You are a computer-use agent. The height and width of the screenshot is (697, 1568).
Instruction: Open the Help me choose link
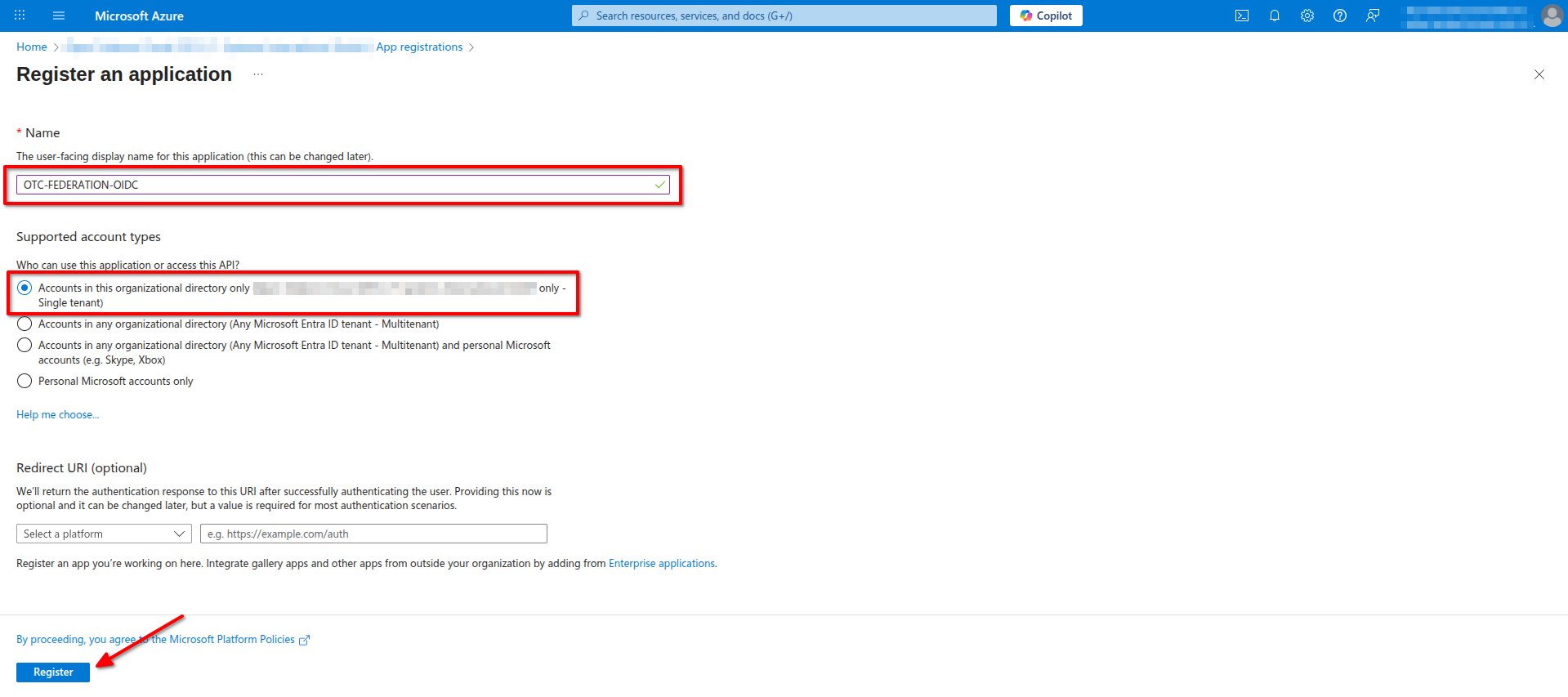(x=57, y=415)
